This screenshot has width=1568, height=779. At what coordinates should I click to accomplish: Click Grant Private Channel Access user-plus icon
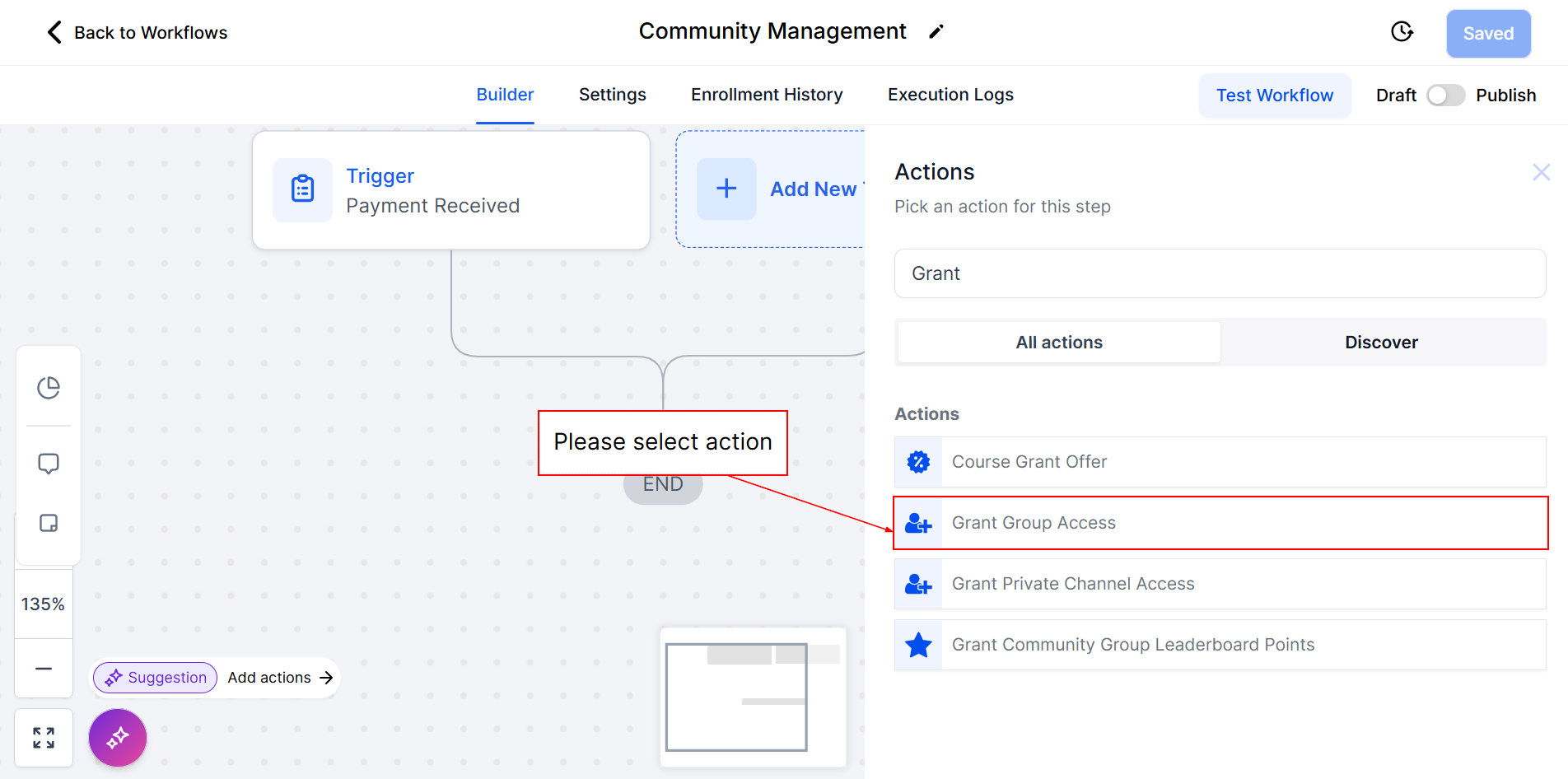[918, 584]
